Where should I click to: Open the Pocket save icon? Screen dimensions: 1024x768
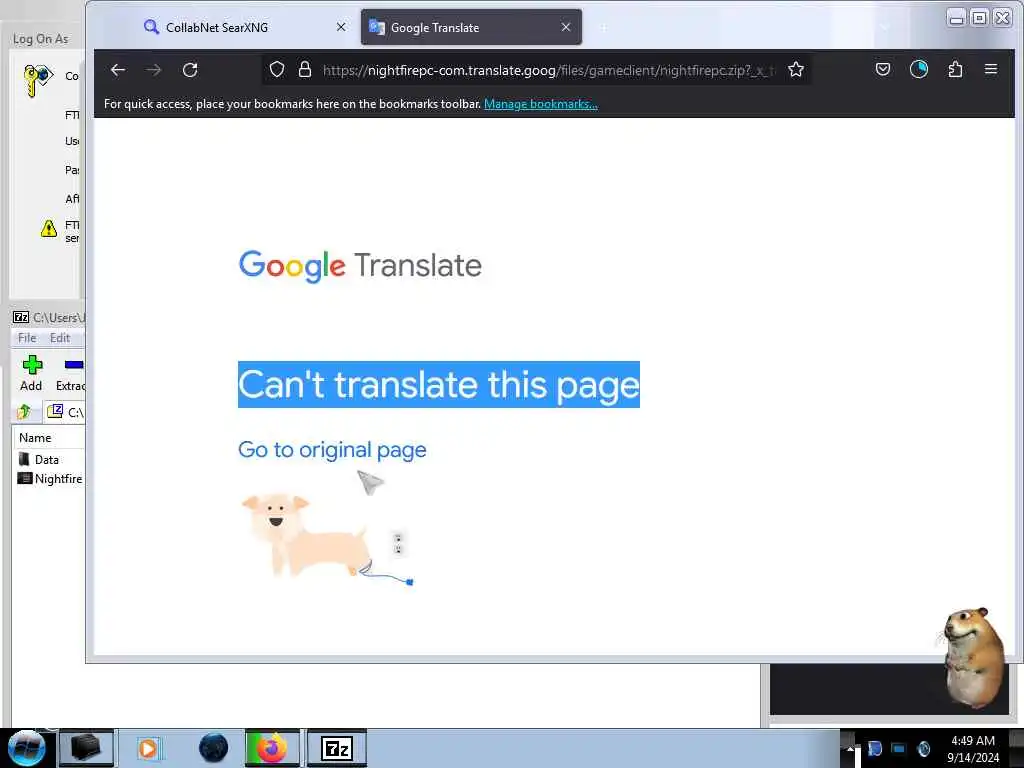click(882, 69)
